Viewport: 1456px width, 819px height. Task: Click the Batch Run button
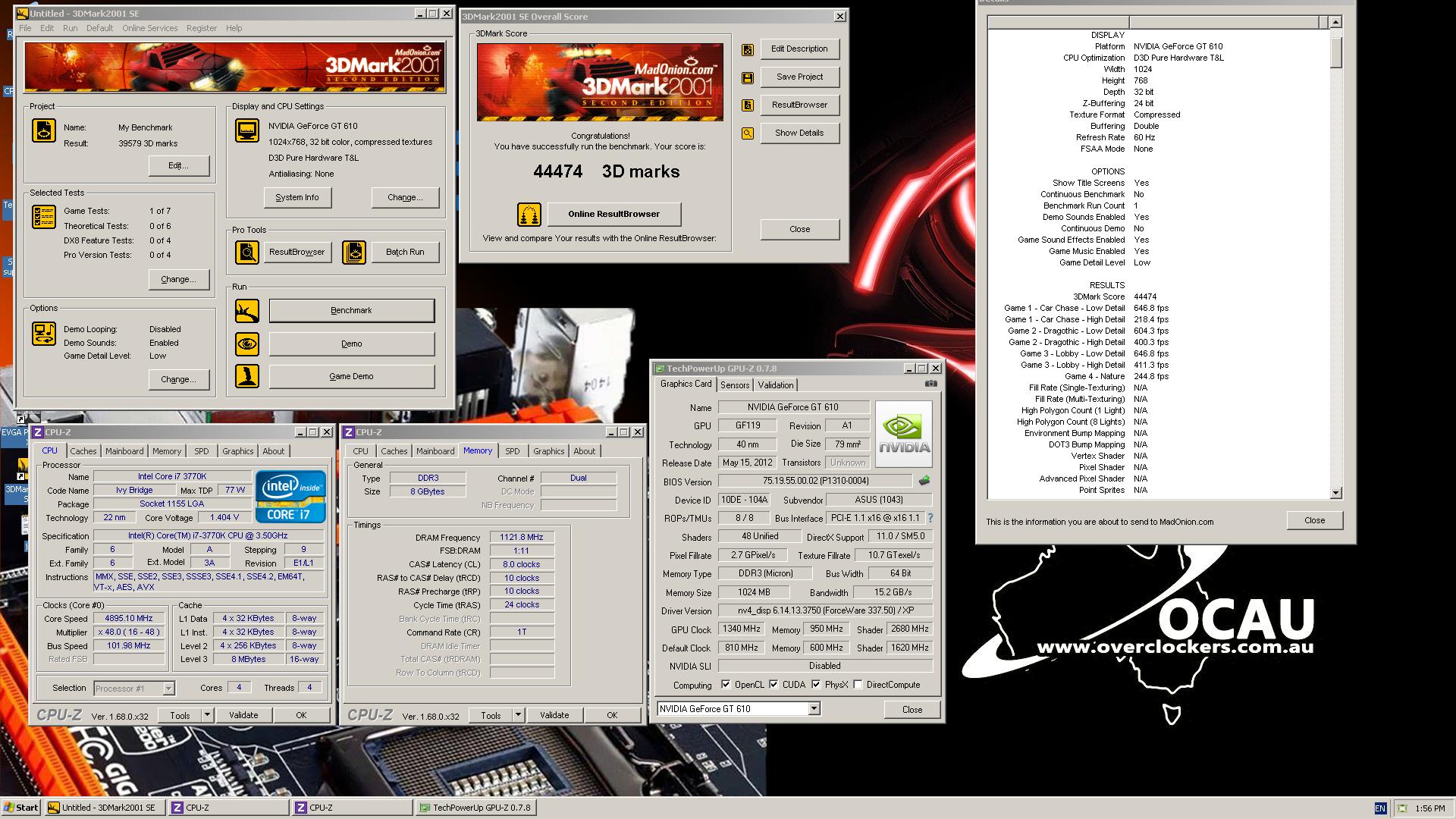(x=405, y=252)
